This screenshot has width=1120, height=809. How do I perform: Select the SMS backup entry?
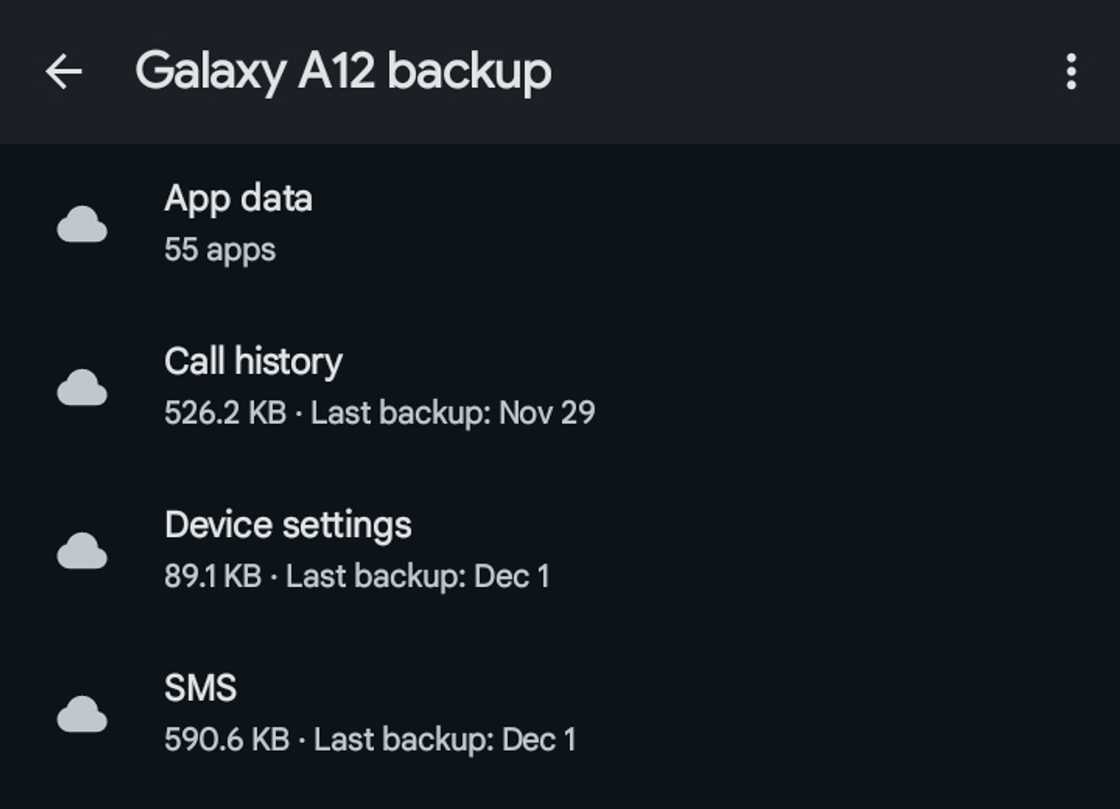(x=200, y=688)
